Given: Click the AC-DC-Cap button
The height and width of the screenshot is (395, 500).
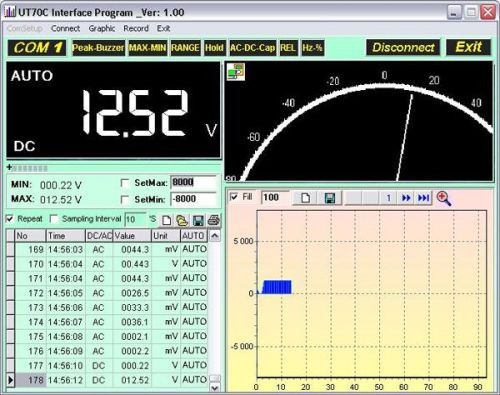Looking at the screenshot, I should pyautogui.click(x=252, y=48).
